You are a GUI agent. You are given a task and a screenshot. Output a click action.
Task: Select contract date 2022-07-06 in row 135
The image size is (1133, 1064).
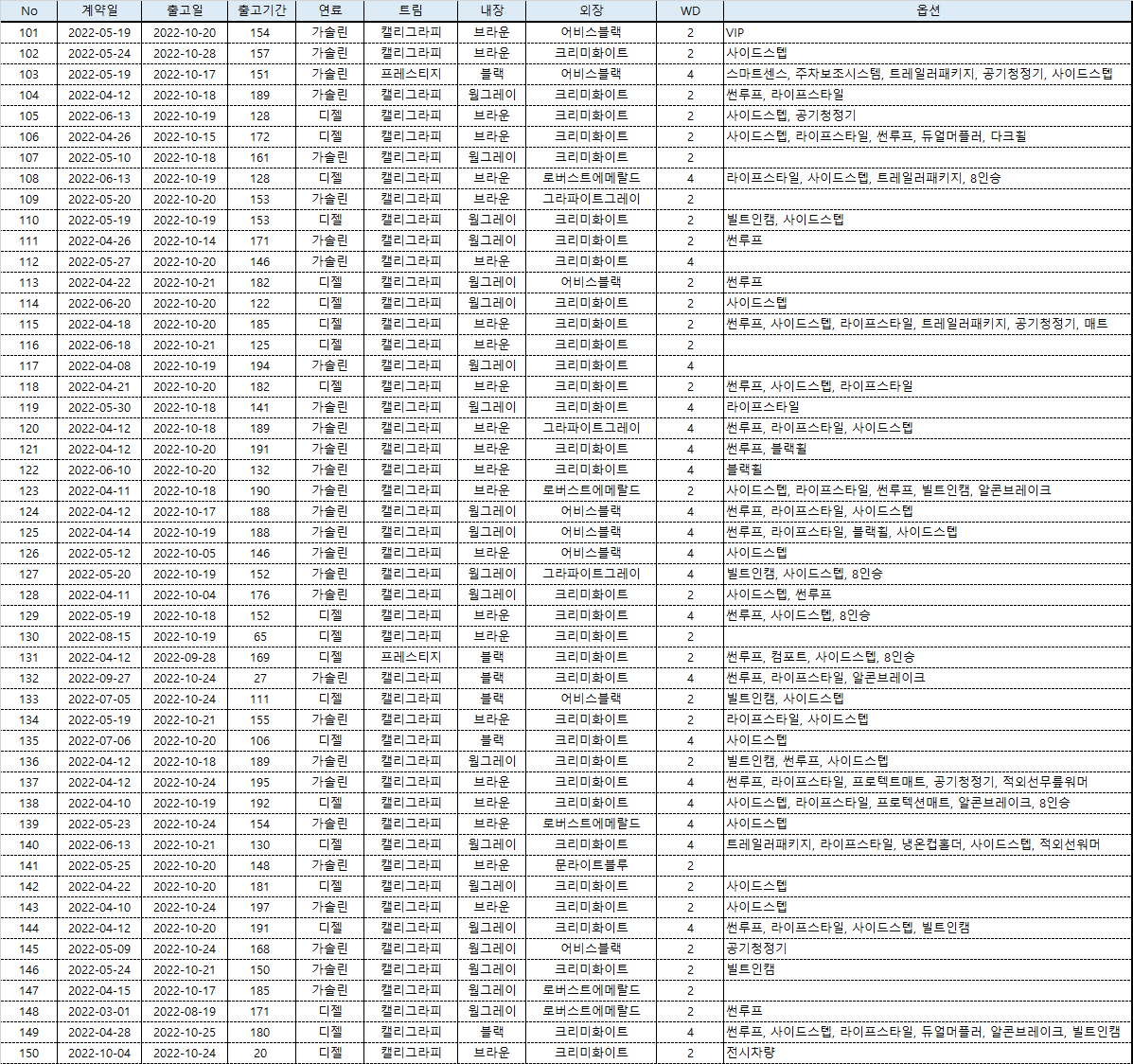tap(99, 741)
